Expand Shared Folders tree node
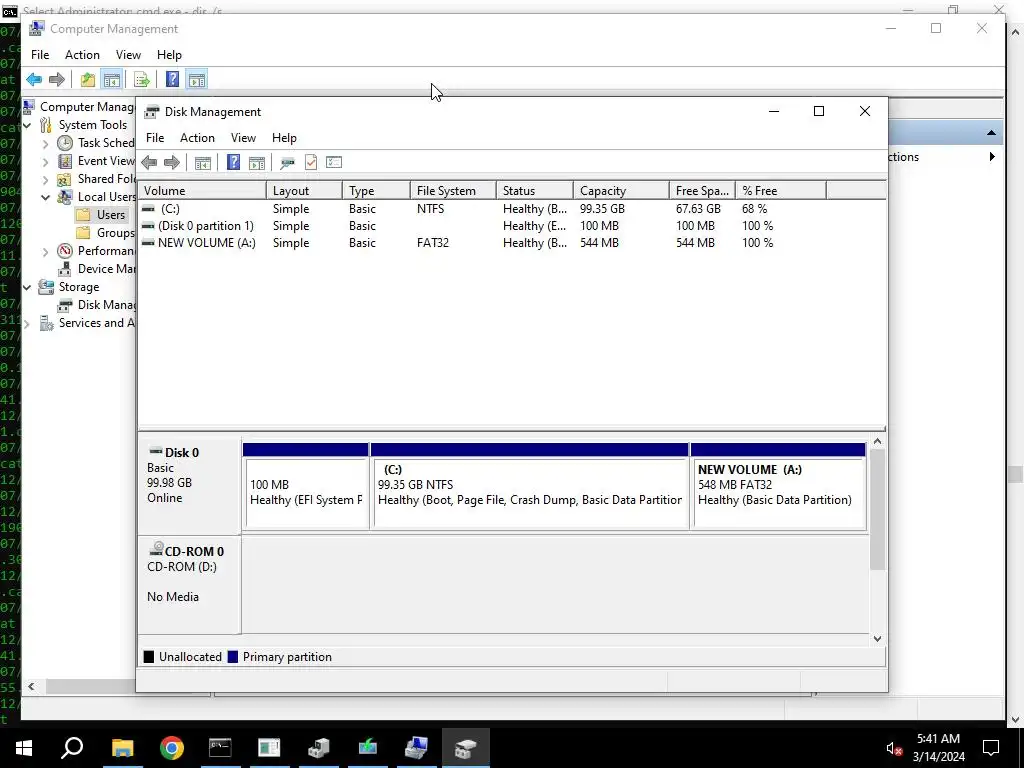This screenshot has height=768, width=1024. click(x=45, y=179)
